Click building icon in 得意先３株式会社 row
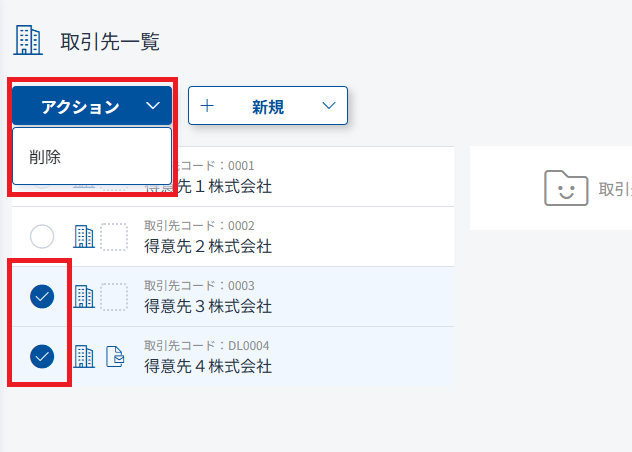The height and width of the screenshot is (452, 632). [x=84, y=297]
